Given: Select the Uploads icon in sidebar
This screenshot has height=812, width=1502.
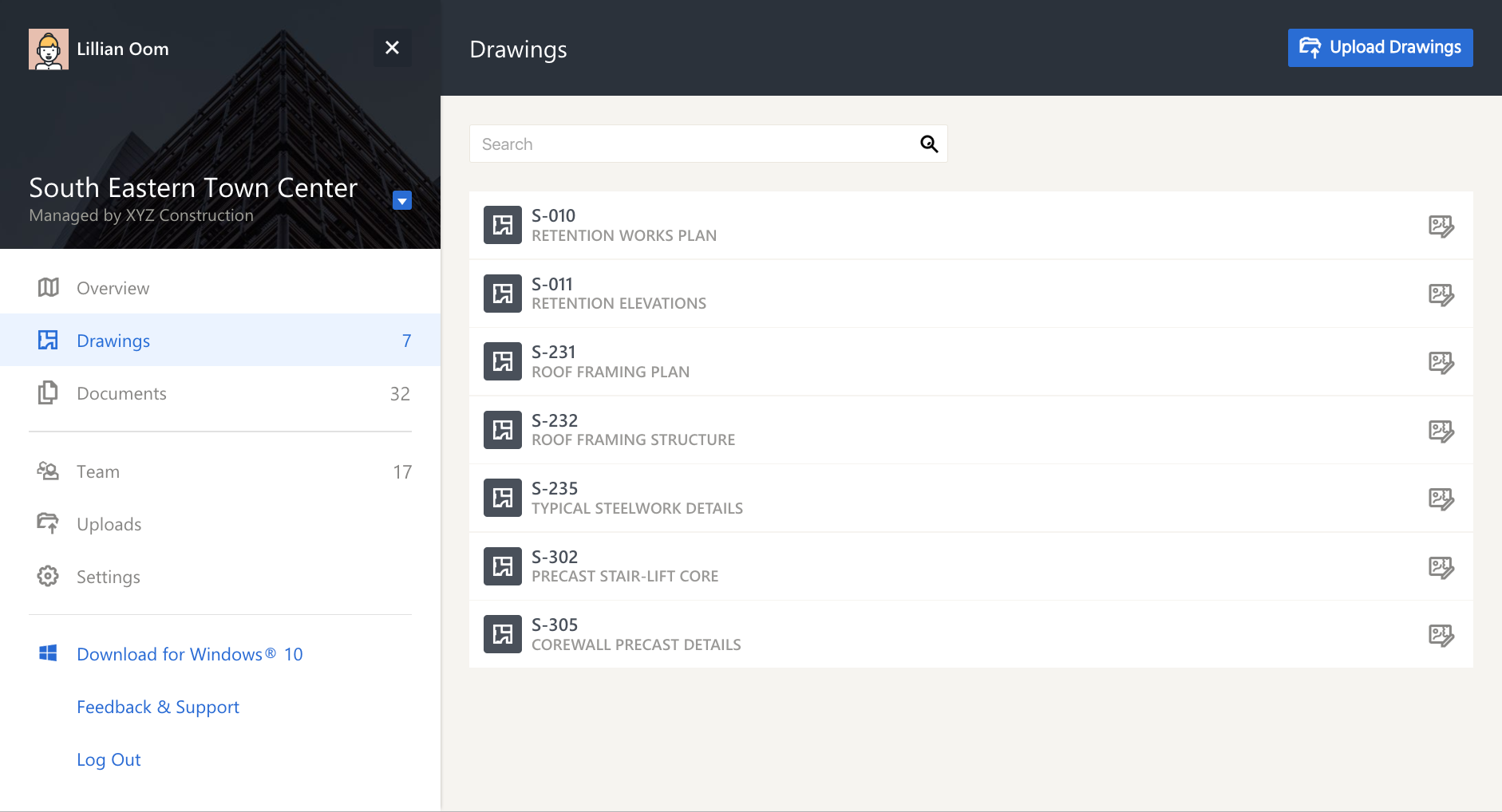Looking at the screenshot, I should coord(49,523).
